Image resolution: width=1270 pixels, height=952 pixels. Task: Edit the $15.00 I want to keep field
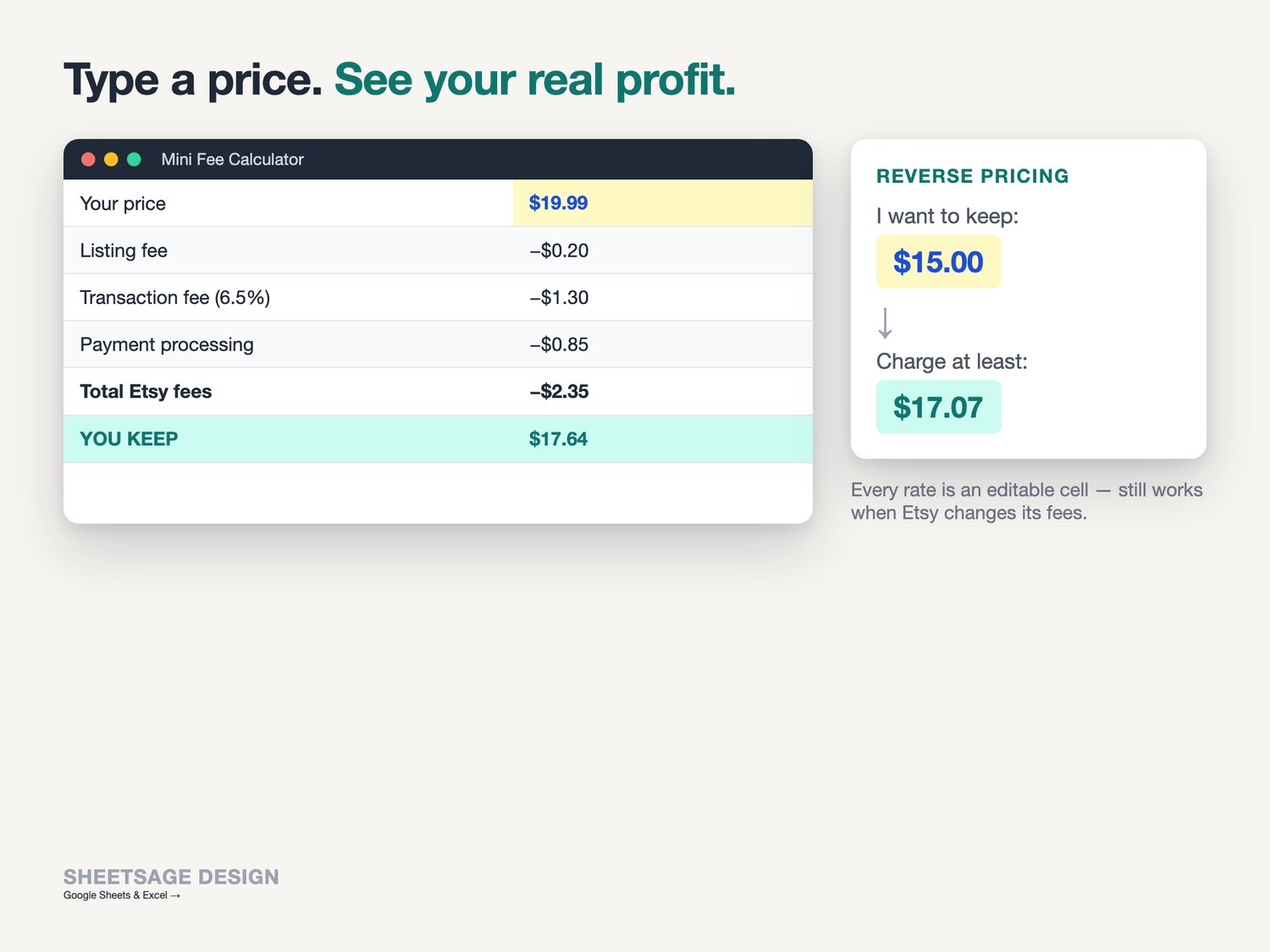tap(938, 261)
